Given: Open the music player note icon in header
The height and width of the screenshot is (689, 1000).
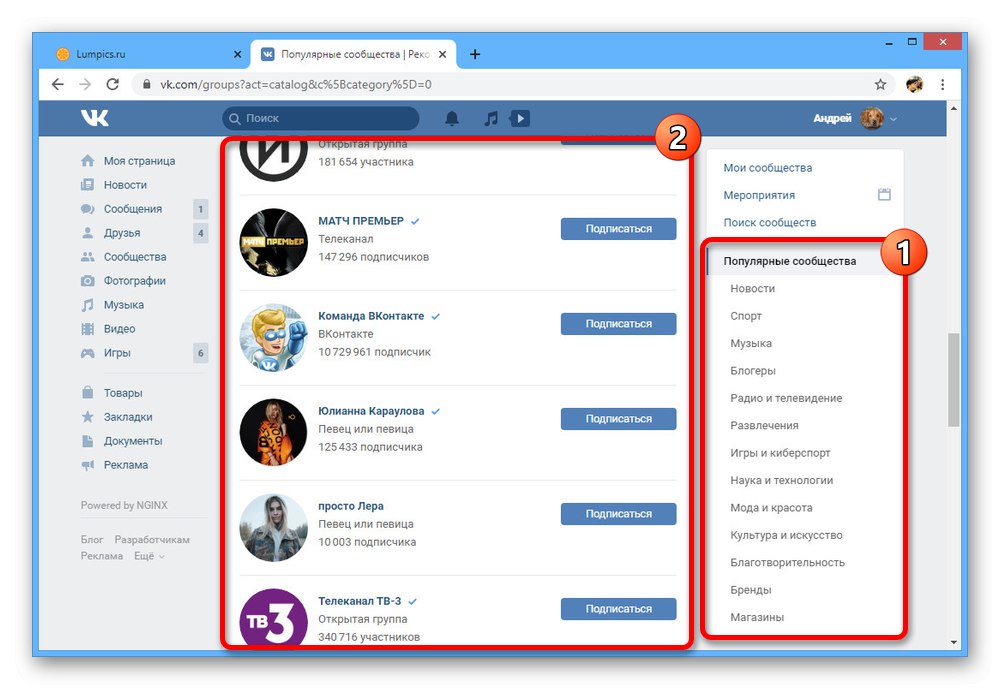Looking at the screenshot, I should tap(490, 118).
